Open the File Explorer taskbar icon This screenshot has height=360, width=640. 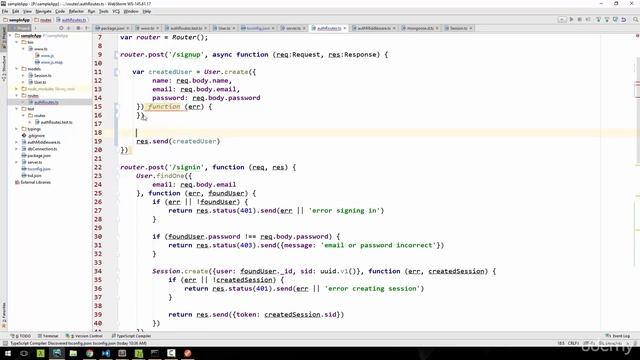tap(73, 353)
